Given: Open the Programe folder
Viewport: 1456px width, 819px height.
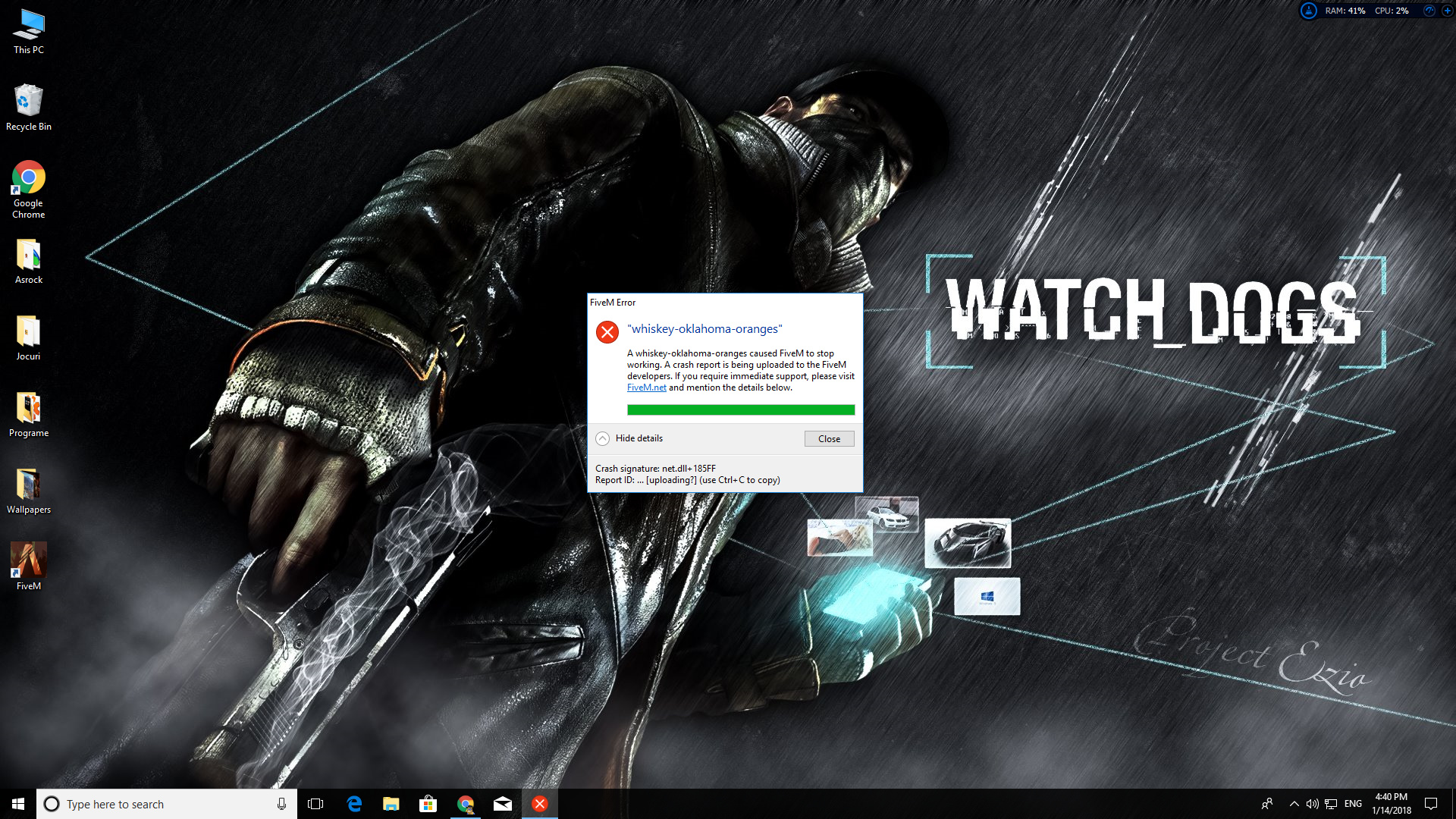Looking at the screenshot, I should click(x=29, y=415).
